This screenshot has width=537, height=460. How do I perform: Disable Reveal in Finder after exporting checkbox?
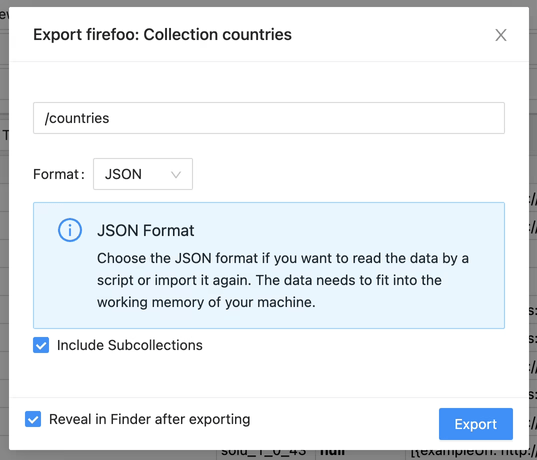(x=33, y=419)
